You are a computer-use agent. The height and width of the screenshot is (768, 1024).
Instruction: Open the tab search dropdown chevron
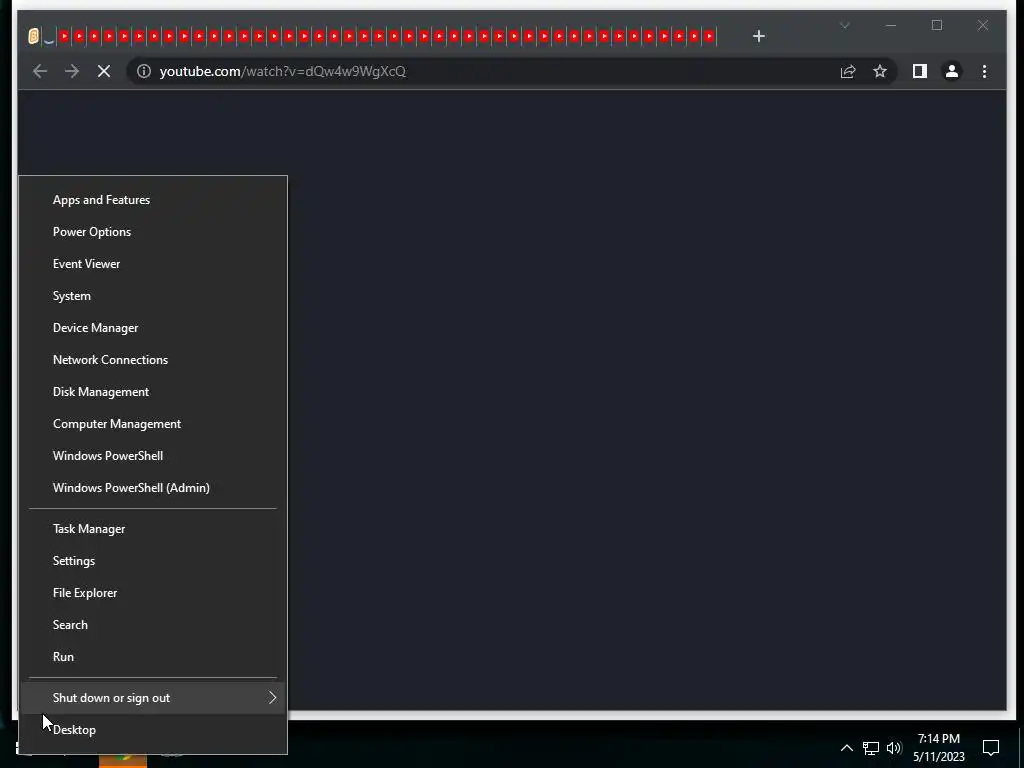[x=844, y=25]
